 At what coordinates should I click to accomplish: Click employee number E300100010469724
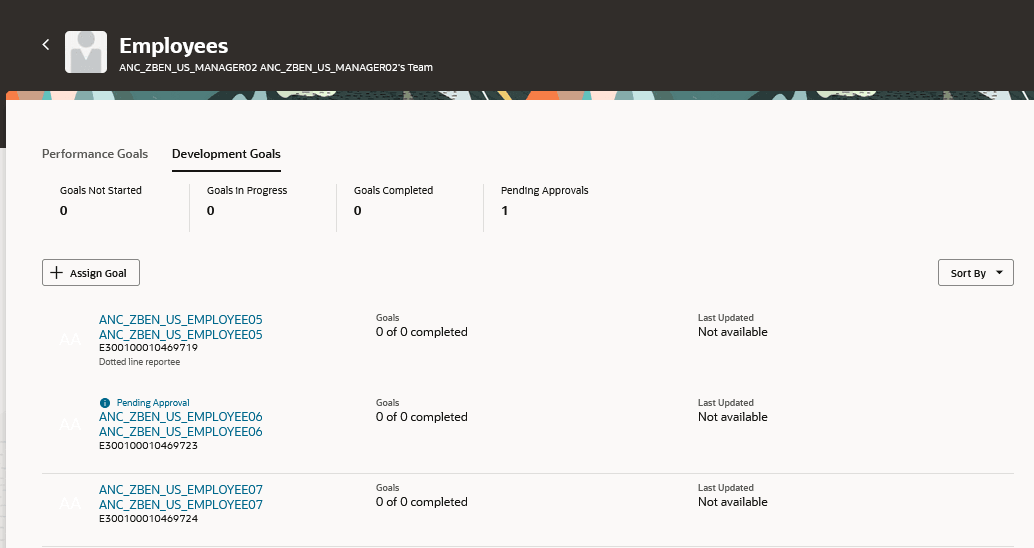[x=148, y=519]
